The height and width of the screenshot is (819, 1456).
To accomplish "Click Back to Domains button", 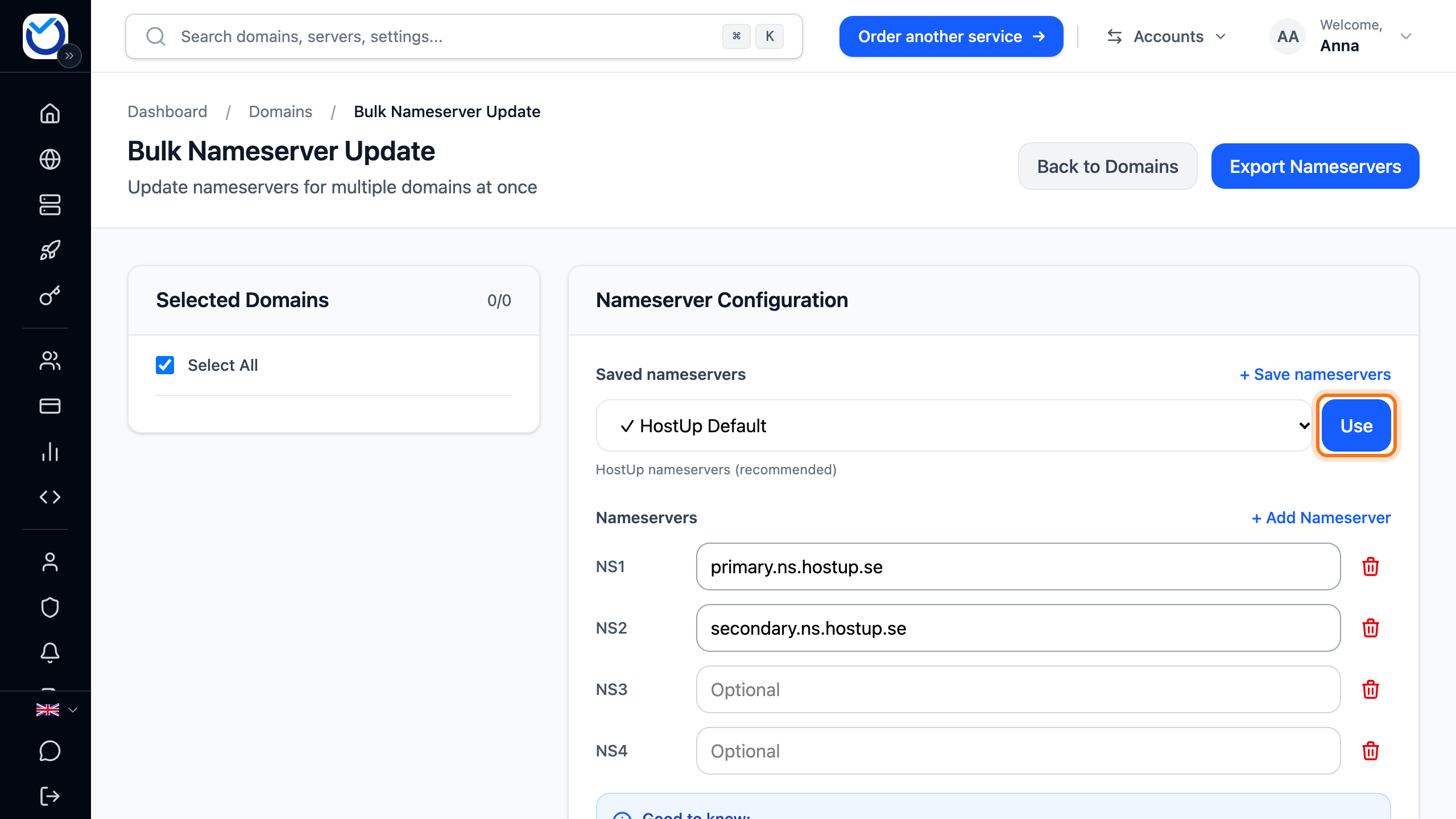I will [x=1107, y=166].
